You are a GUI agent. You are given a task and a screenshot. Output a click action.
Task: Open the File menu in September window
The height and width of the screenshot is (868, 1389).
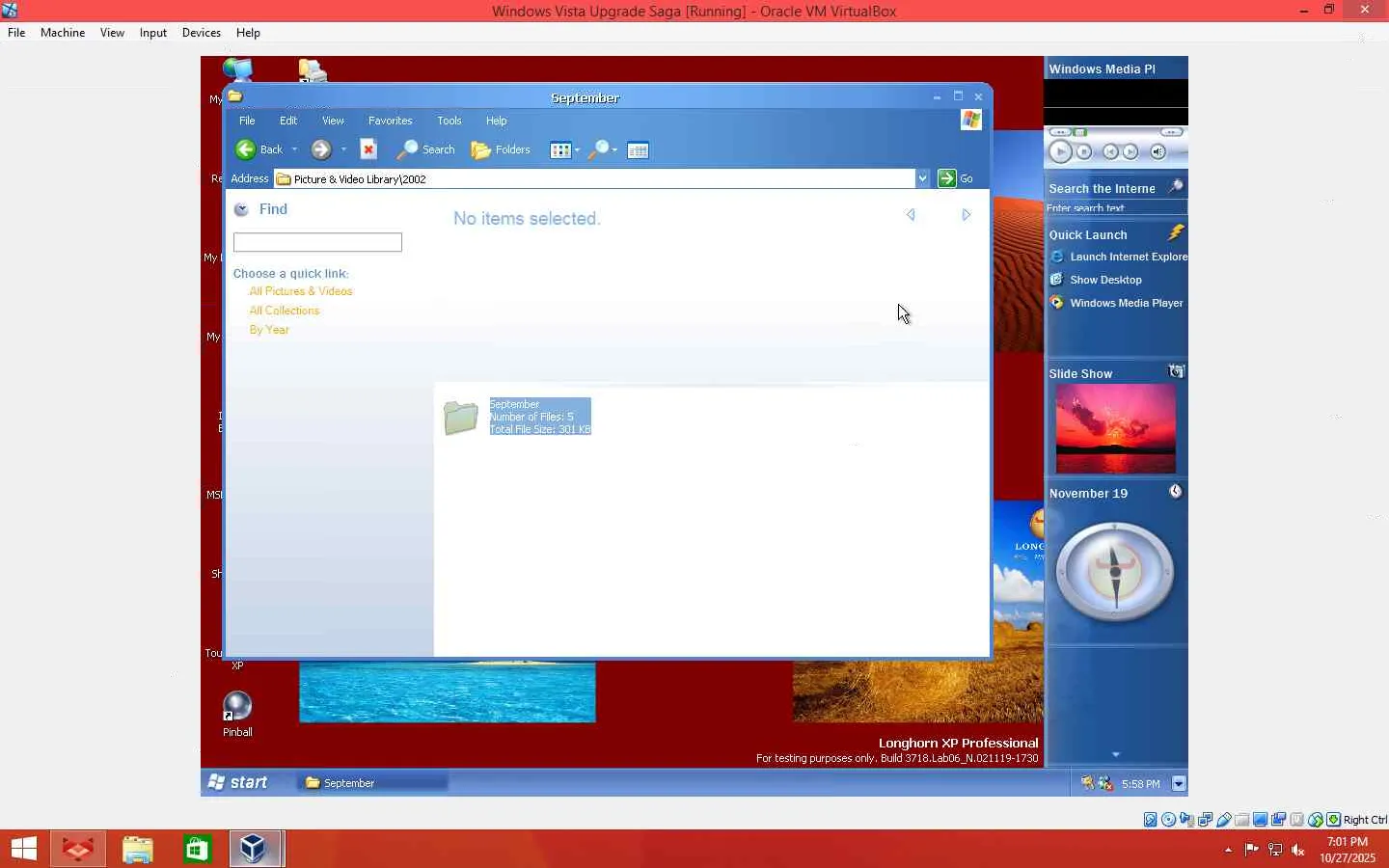point(247,121)
